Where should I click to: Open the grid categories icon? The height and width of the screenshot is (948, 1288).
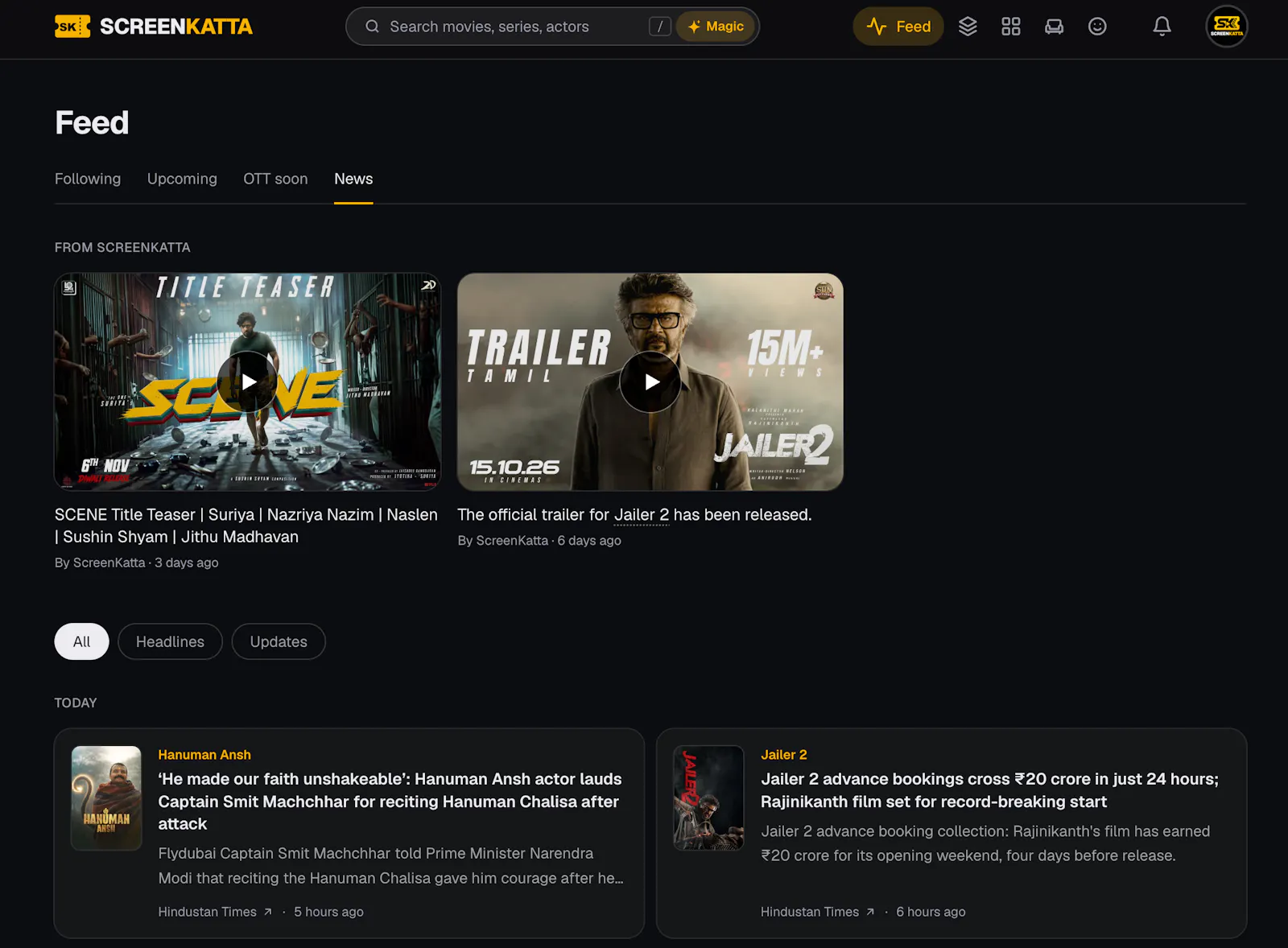(1011, 27)
